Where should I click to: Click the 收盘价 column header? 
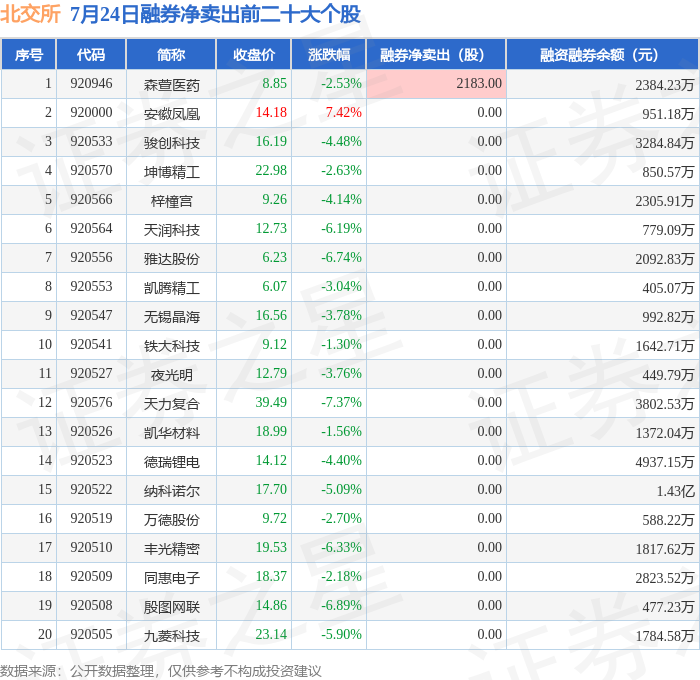[254, 54]
